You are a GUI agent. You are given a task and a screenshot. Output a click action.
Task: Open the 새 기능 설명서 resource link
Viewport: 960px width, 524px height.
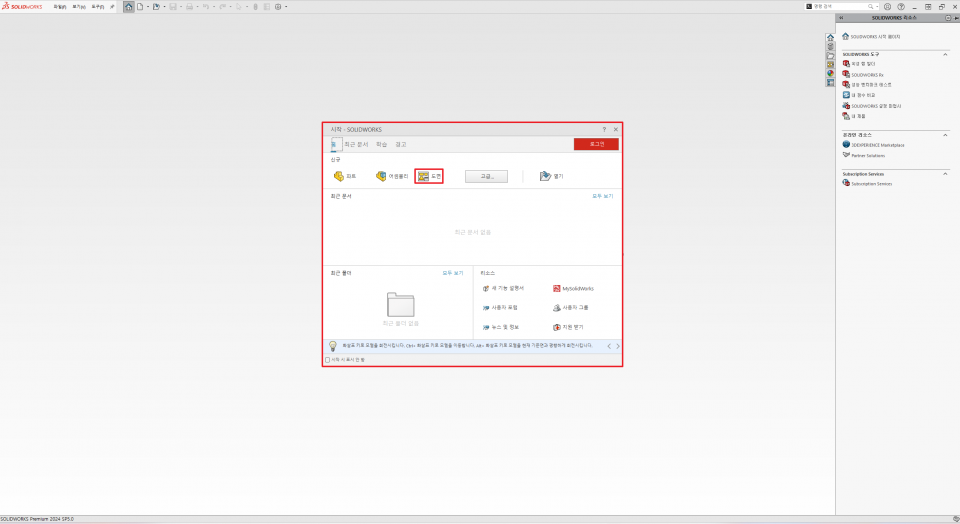point(503,288)
